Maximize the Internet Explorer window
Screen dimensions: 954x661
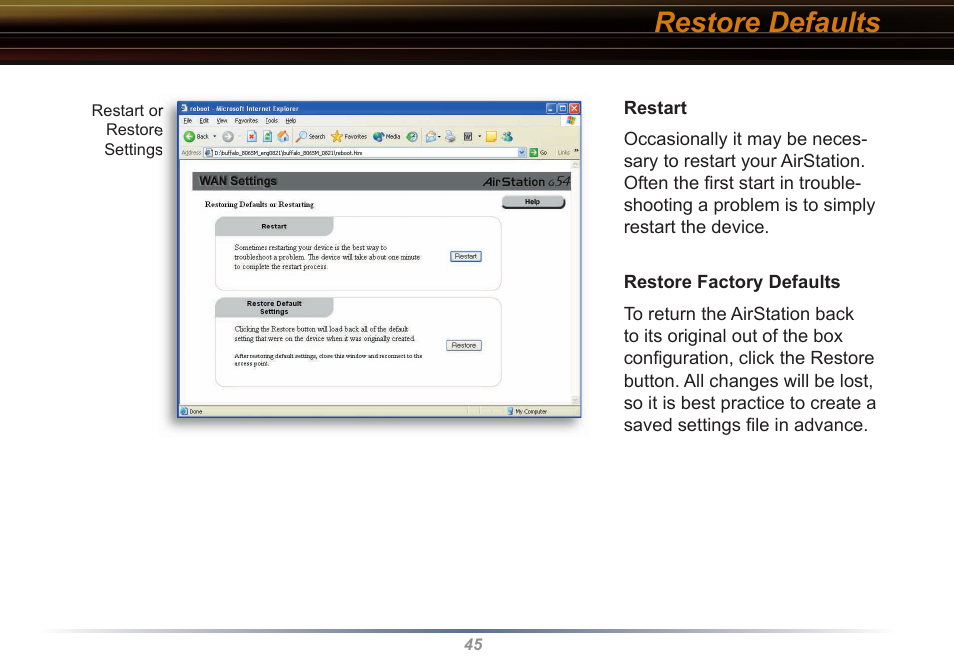(562, 108)
